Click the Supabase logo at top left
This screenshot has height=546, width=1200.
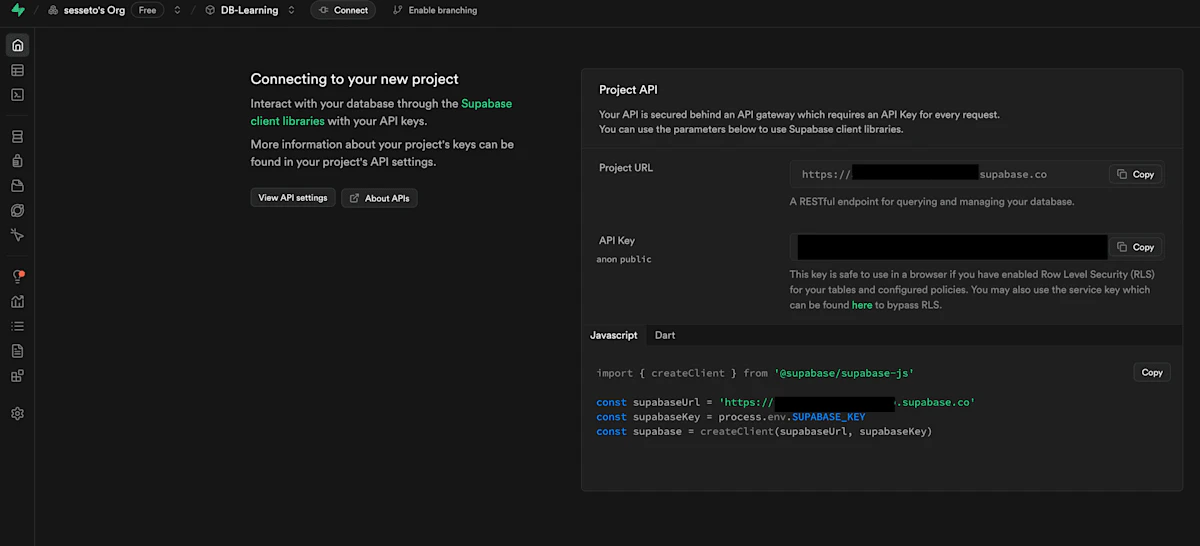pos(18,10)
